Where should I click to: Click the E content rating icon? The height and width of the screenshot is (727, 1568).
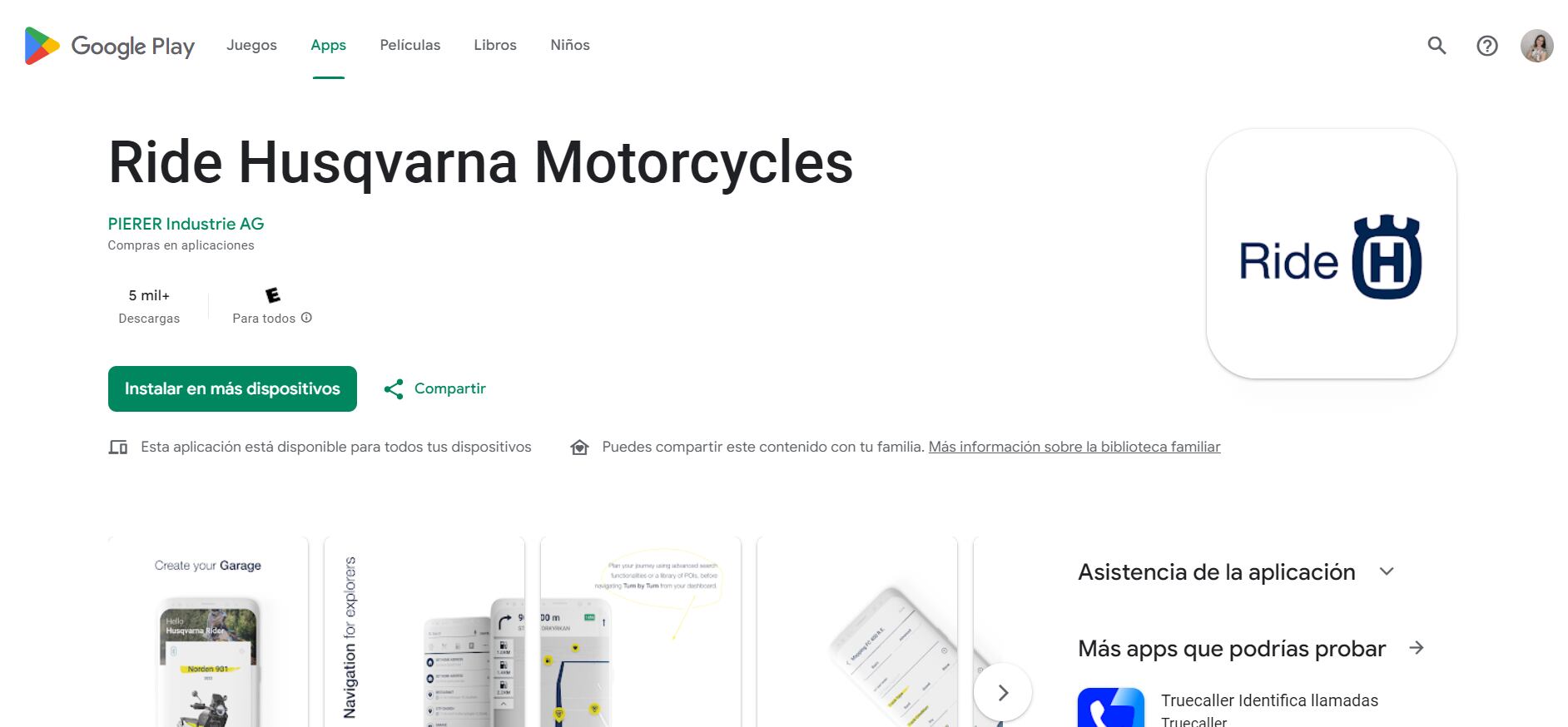(x=272, y=295)
